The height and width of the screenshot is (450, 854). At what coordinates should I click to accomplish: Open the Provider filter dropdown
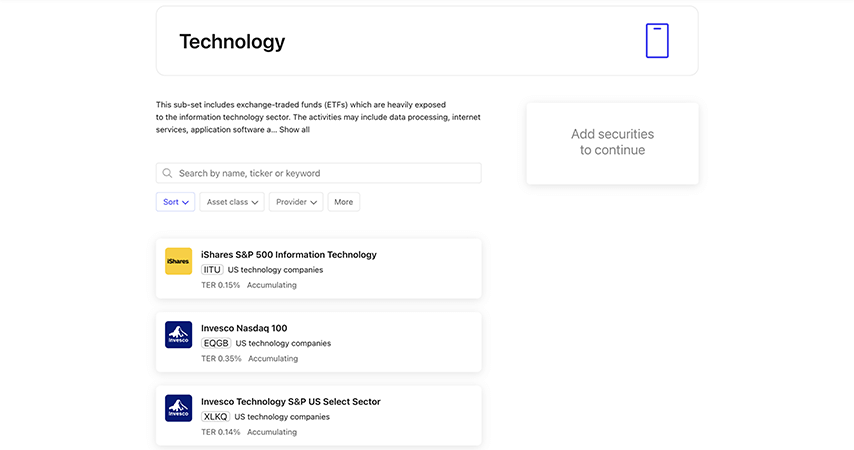296,202
